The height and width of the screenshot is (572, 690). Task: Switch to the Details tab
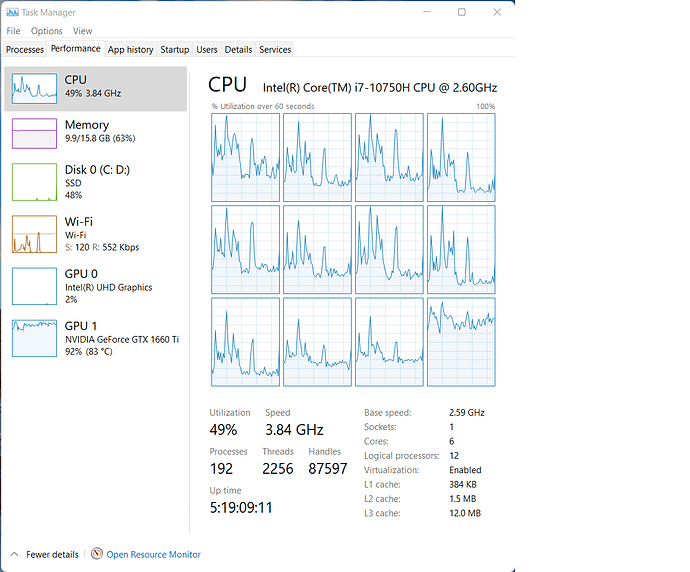point(239,50)
